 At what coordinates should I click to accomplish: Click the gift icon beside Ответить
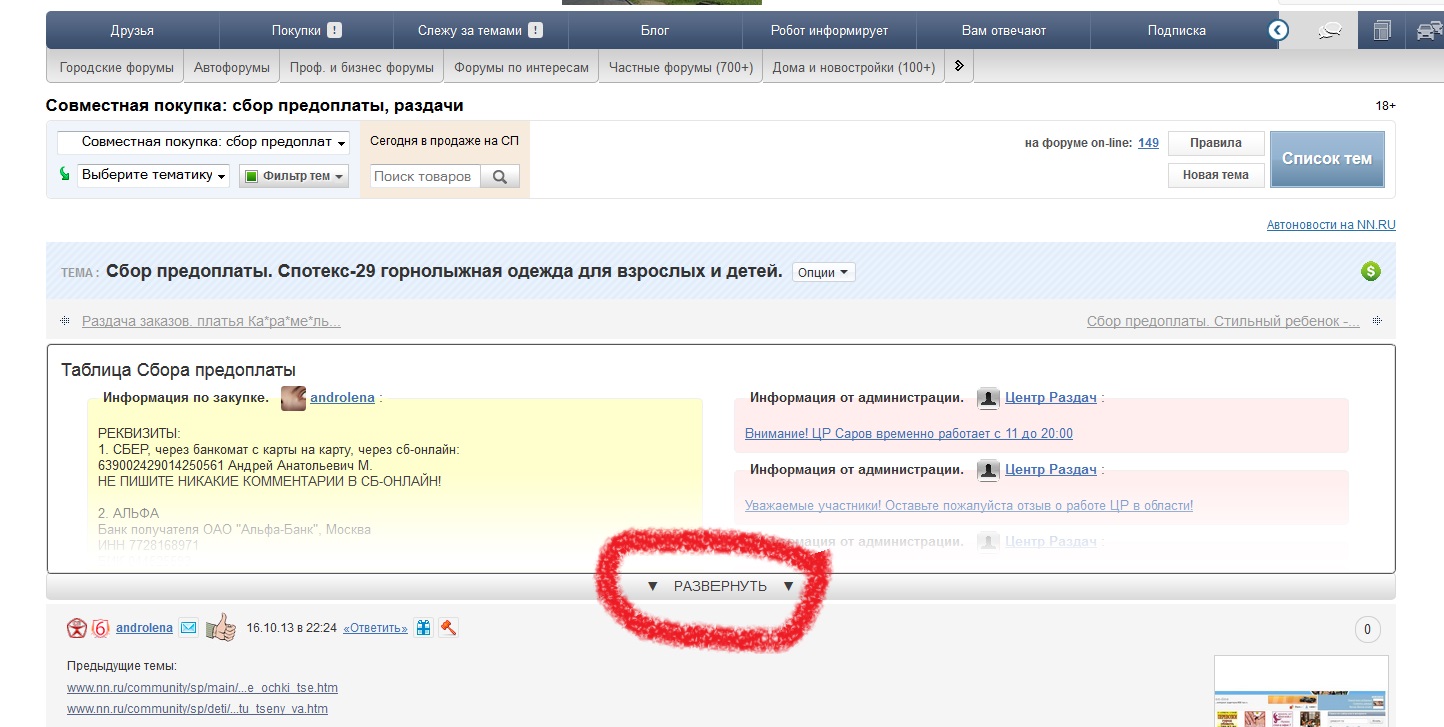(x=424, y=628)
